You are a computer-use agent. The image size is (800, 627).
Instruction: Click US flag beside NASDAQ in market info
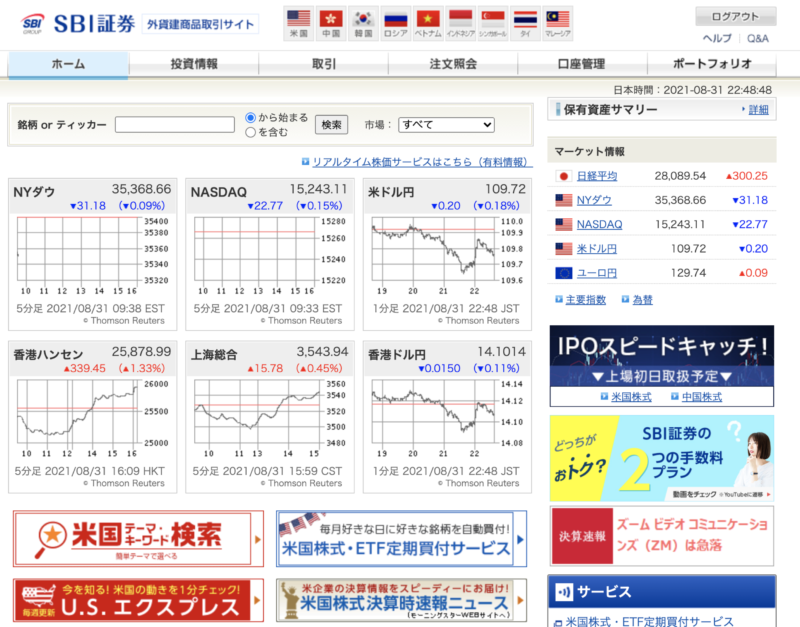563,224
